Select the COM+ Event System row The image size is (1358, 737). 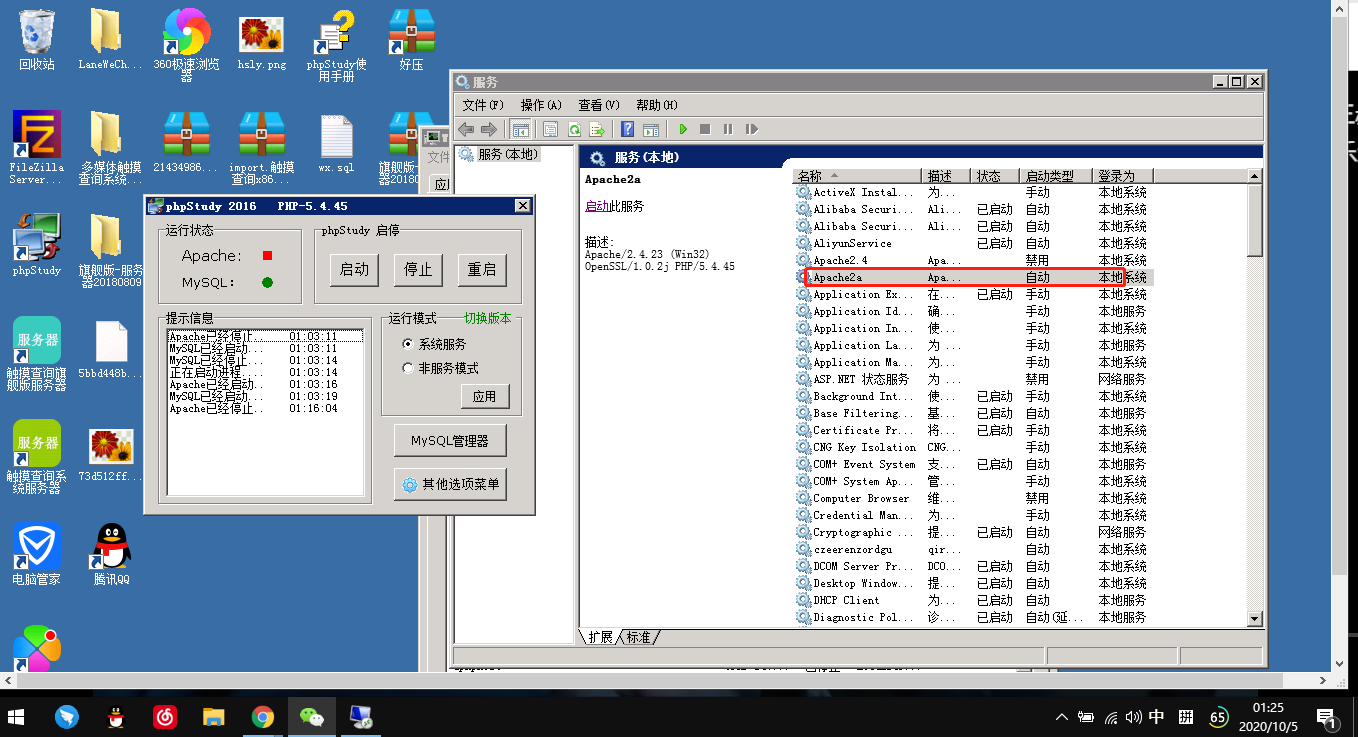[x=974, y=464]
